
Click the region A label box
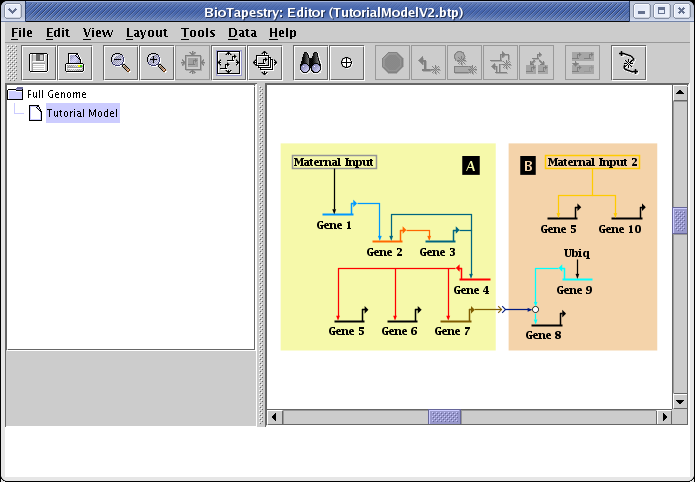pyautogui.click(x=471, y=166)
